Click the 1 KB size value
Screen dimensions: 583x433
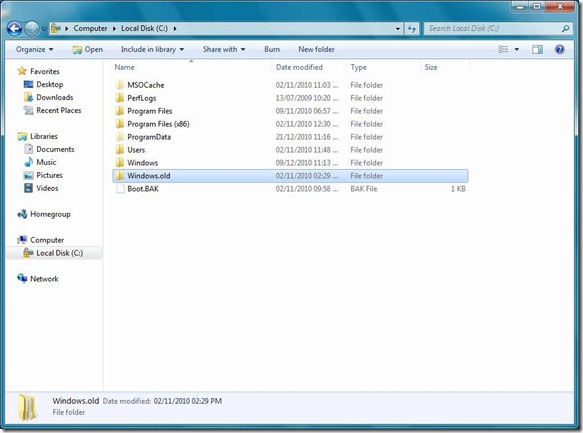[458, 189]
